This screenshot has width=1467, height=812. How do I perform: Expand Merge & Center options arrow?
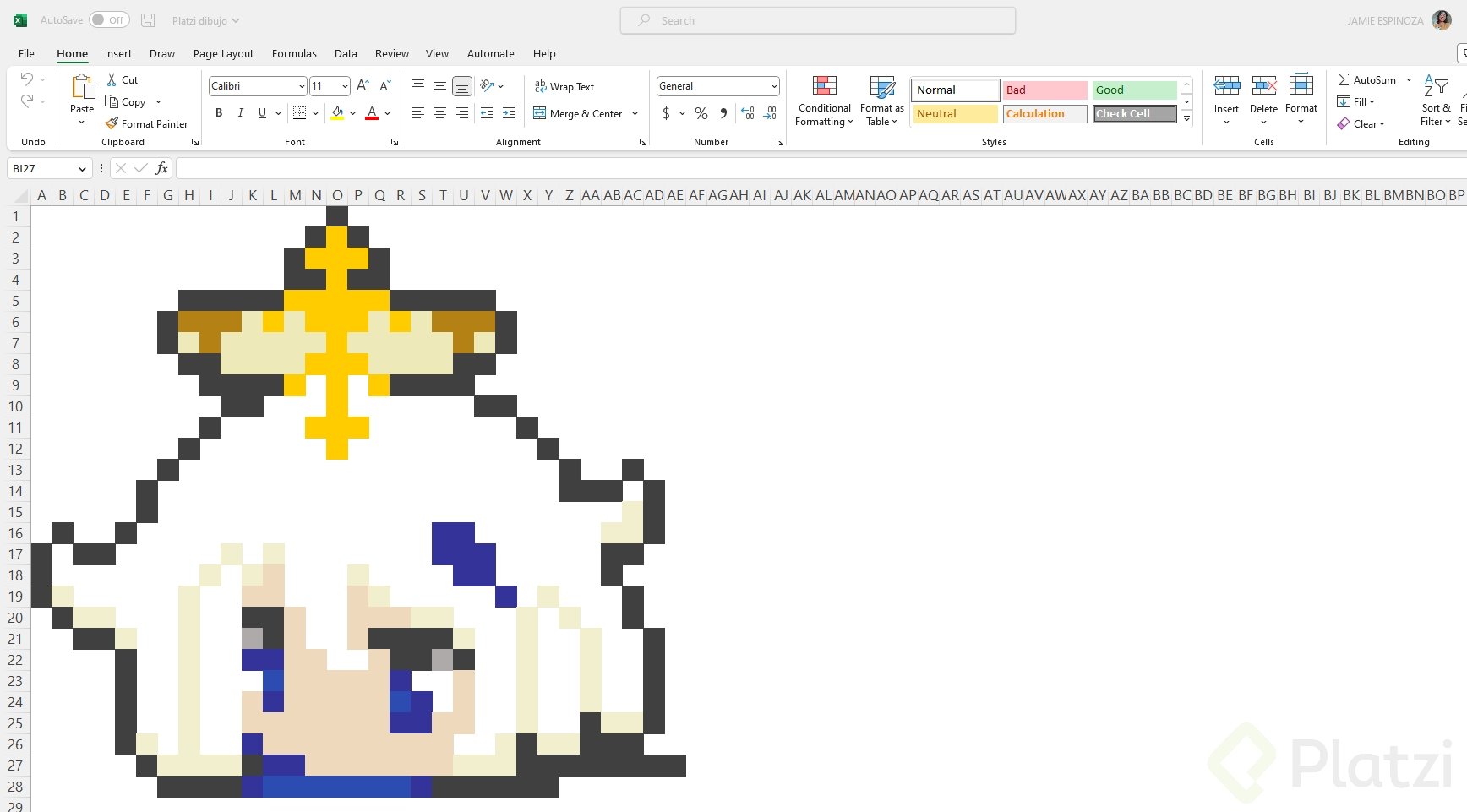click(635, 113)
